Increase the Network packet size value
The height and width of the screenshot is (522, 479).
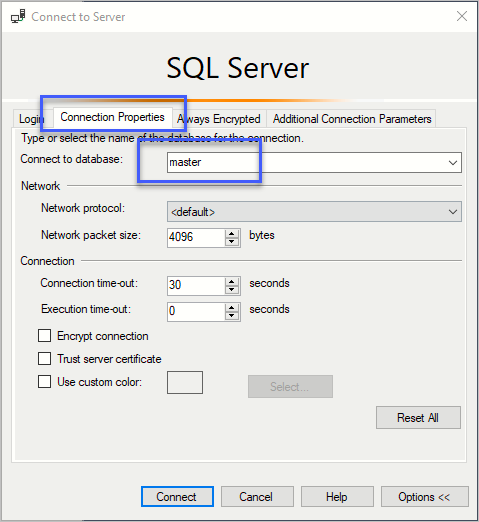(x=232, y=233)
